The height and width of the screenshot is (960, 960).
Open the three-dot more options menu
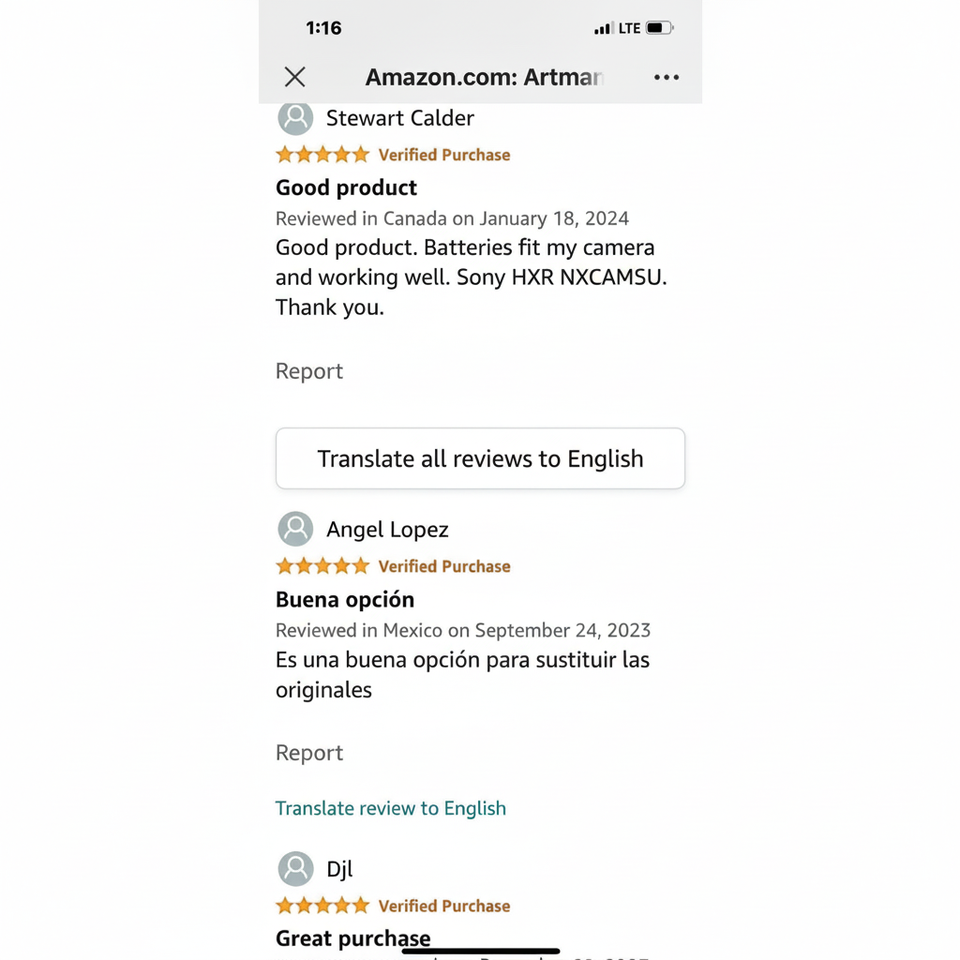coord(666,77)
